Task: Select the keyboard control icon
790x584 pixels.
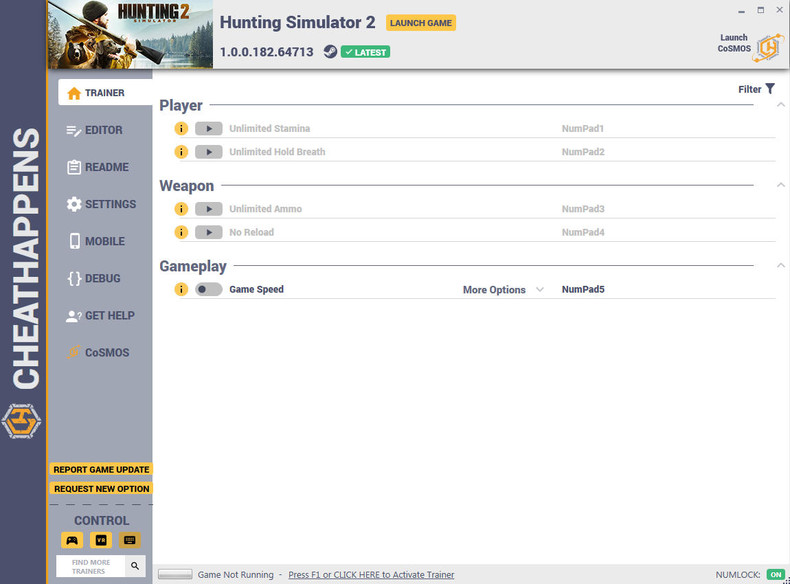Action: [129, 540]
